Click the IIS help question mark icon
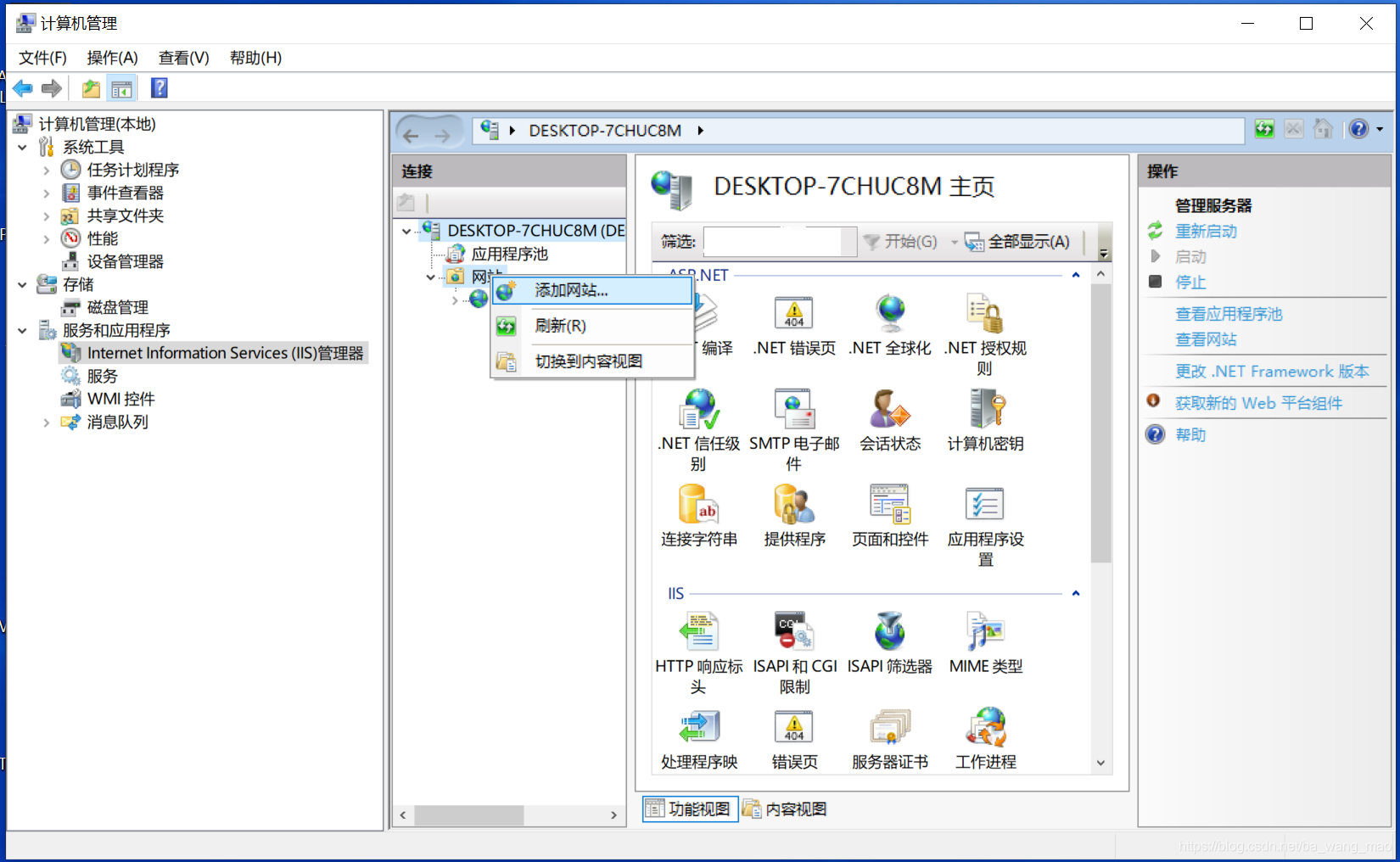1400x862 pixels. click(x=1358, y=129)
